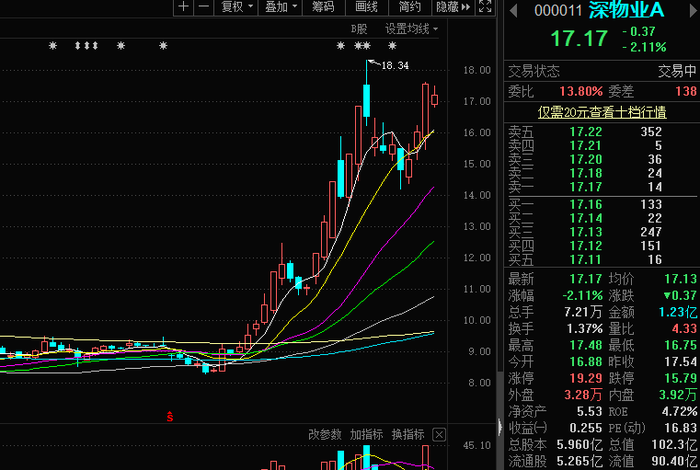The width and height of the screenshot is (700, 470).
Task: Click 今开 value 16.88
Action: 586,362
